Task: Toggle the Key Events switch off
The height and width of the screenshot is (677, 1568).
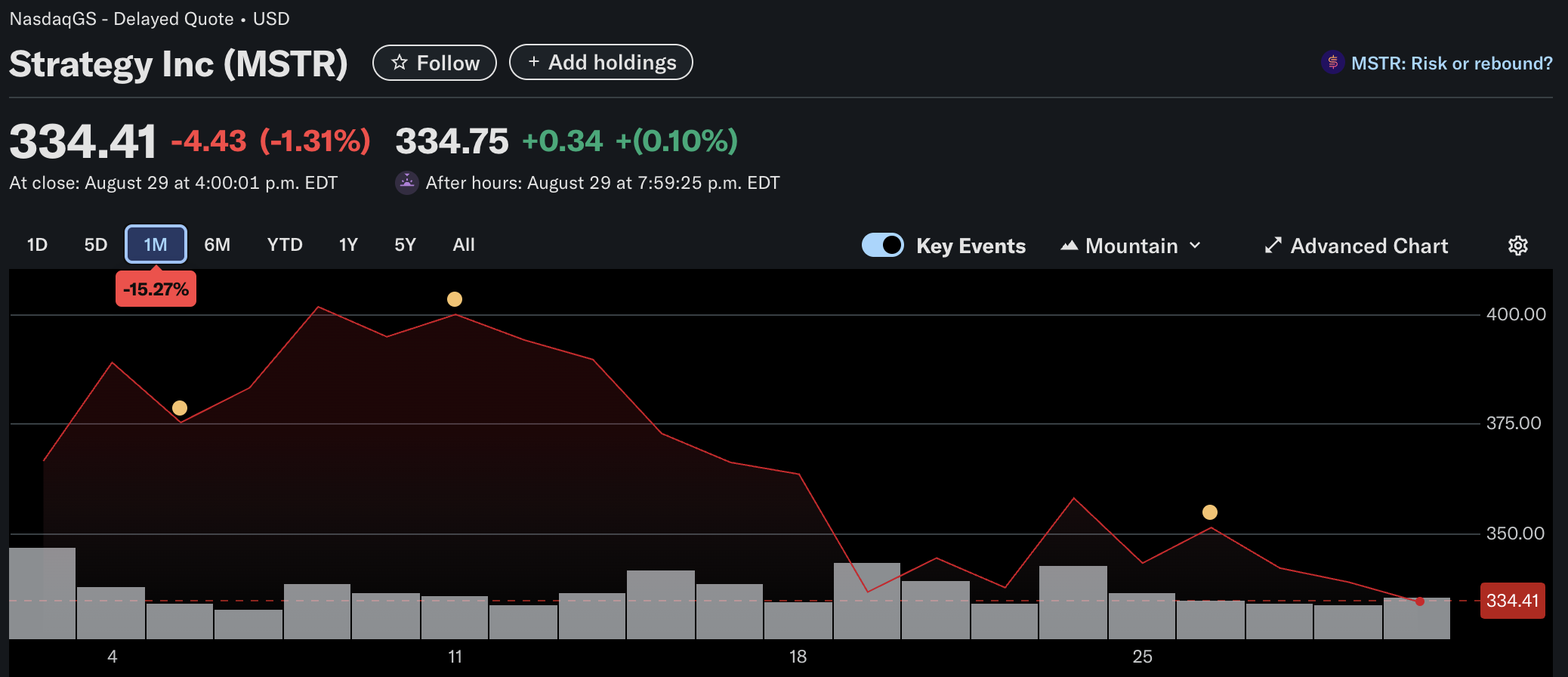Action: click(x=882, y=246)
